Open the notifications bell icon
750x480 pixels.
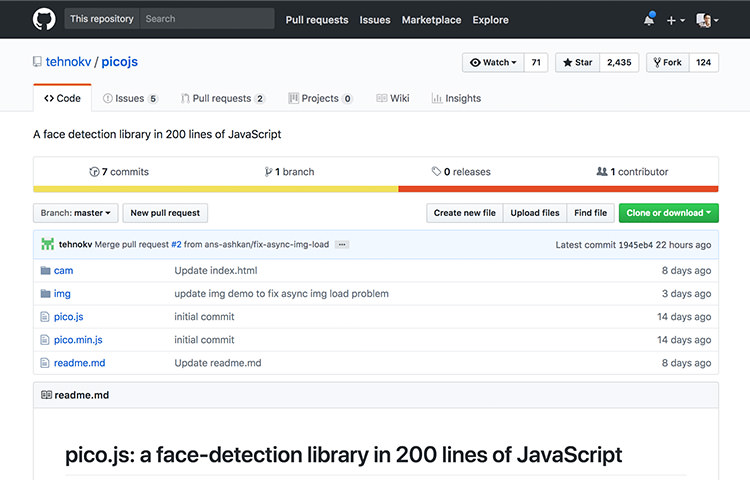649,20
